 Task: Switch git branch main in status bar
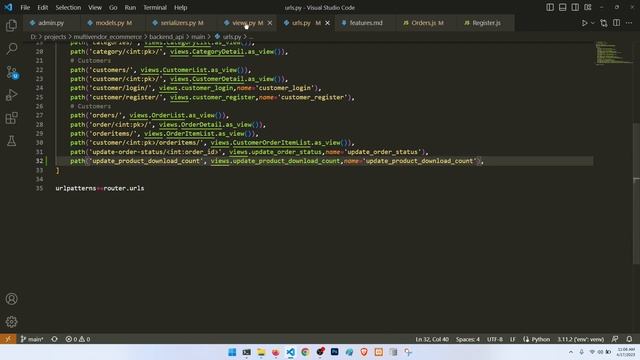pyautogui.click(x=32, y=339)
